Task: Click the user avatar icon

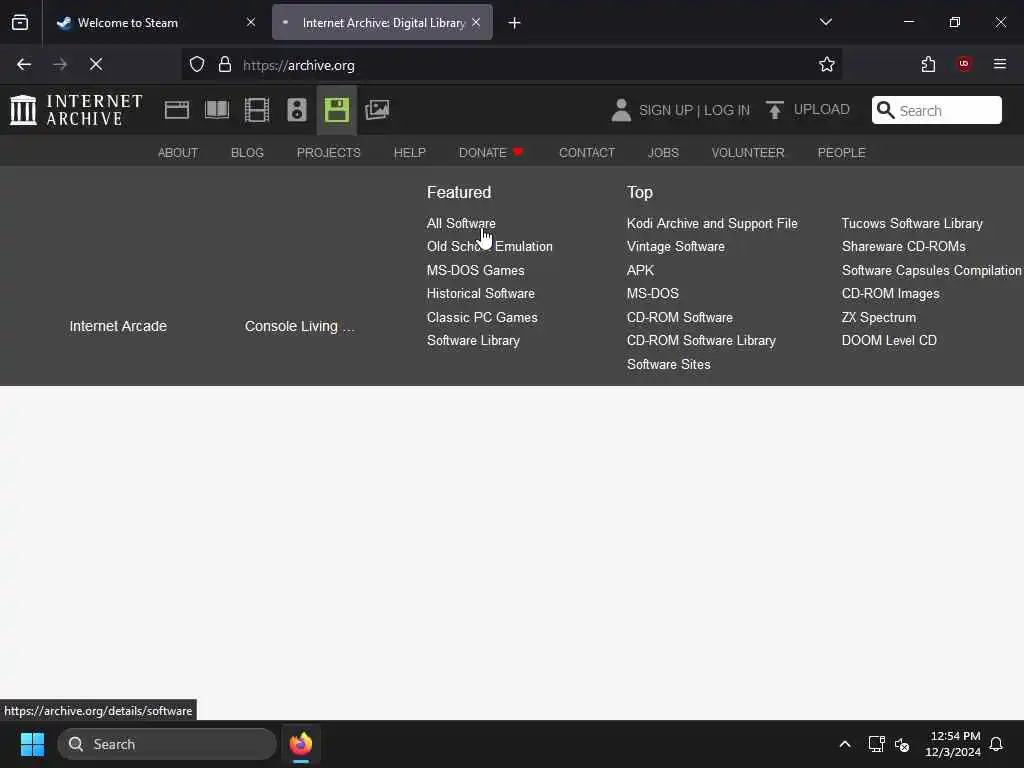Action: pyautogui.click(x=621, y=110)
